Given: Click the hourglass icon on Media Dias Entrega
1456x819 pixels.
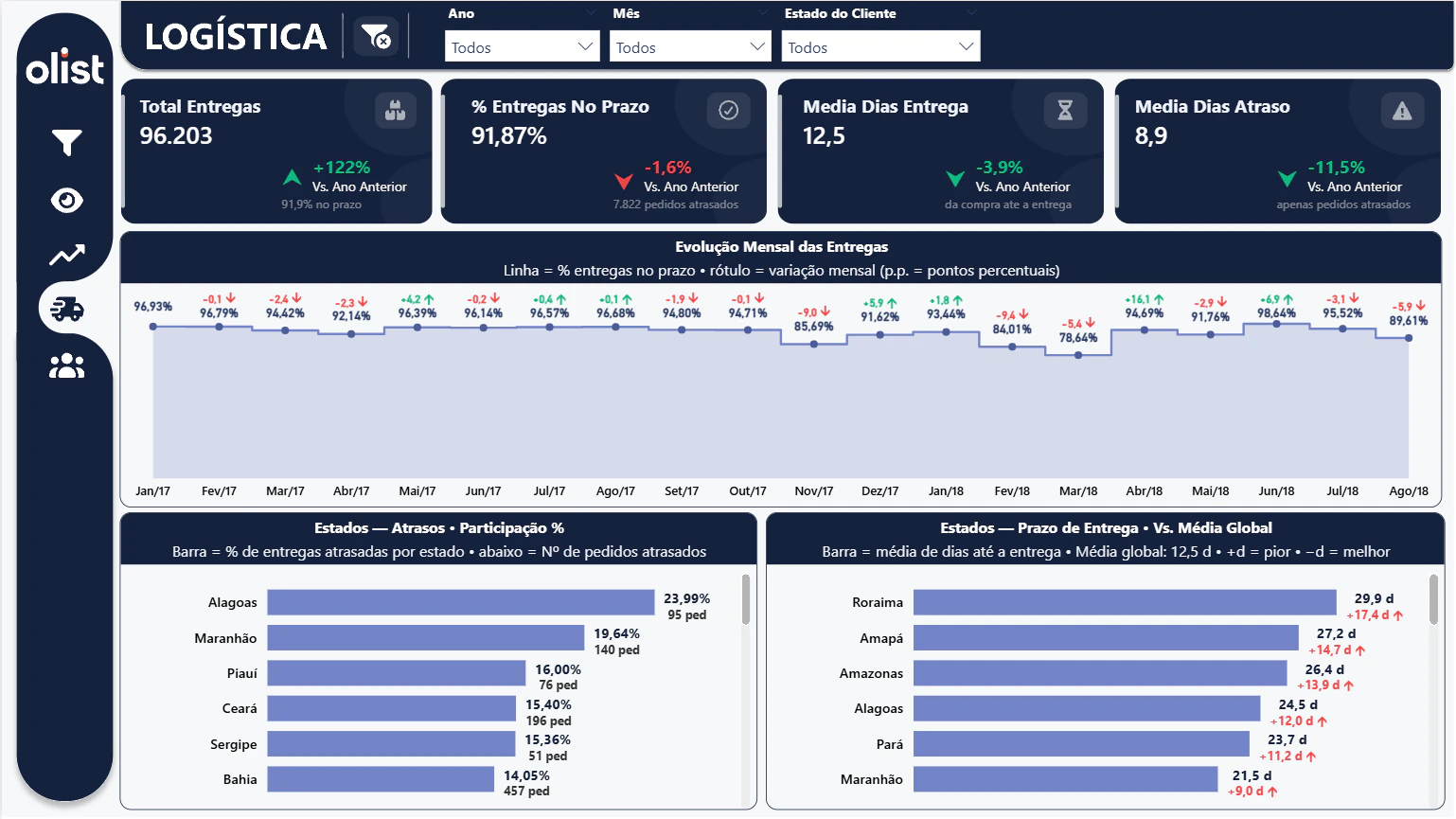Looking at the screenshot, I should [1065, 111].
